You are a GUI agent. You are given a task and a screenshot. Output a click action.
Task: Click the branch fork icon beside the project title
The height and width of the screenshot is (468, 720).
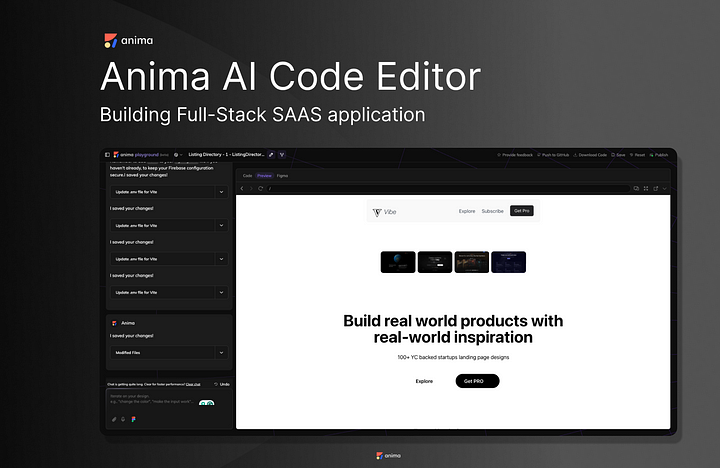[x=281, y=155]
